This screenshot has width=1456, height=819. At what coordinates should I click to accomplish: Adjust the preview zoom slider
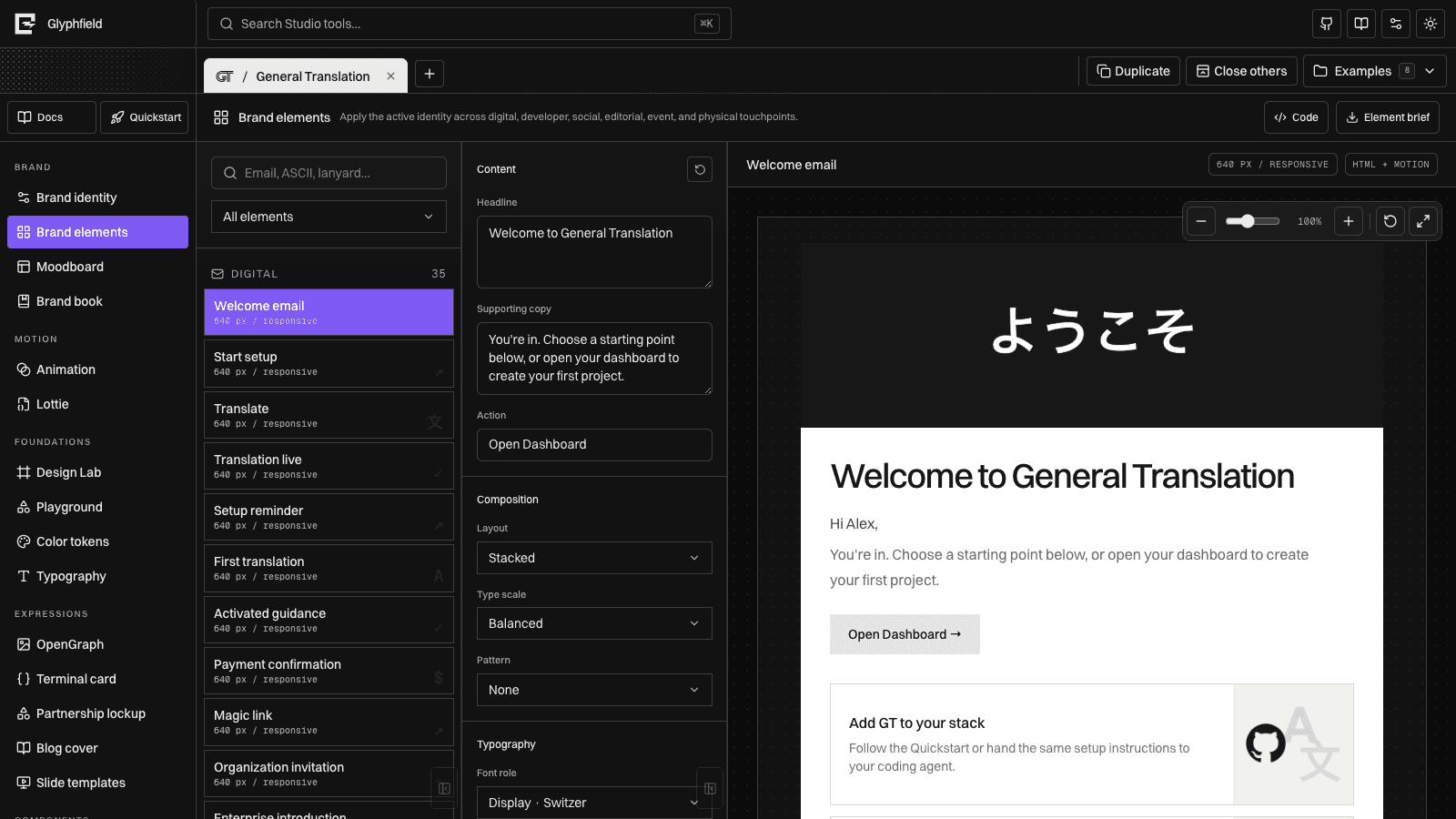pos(1252,221)
